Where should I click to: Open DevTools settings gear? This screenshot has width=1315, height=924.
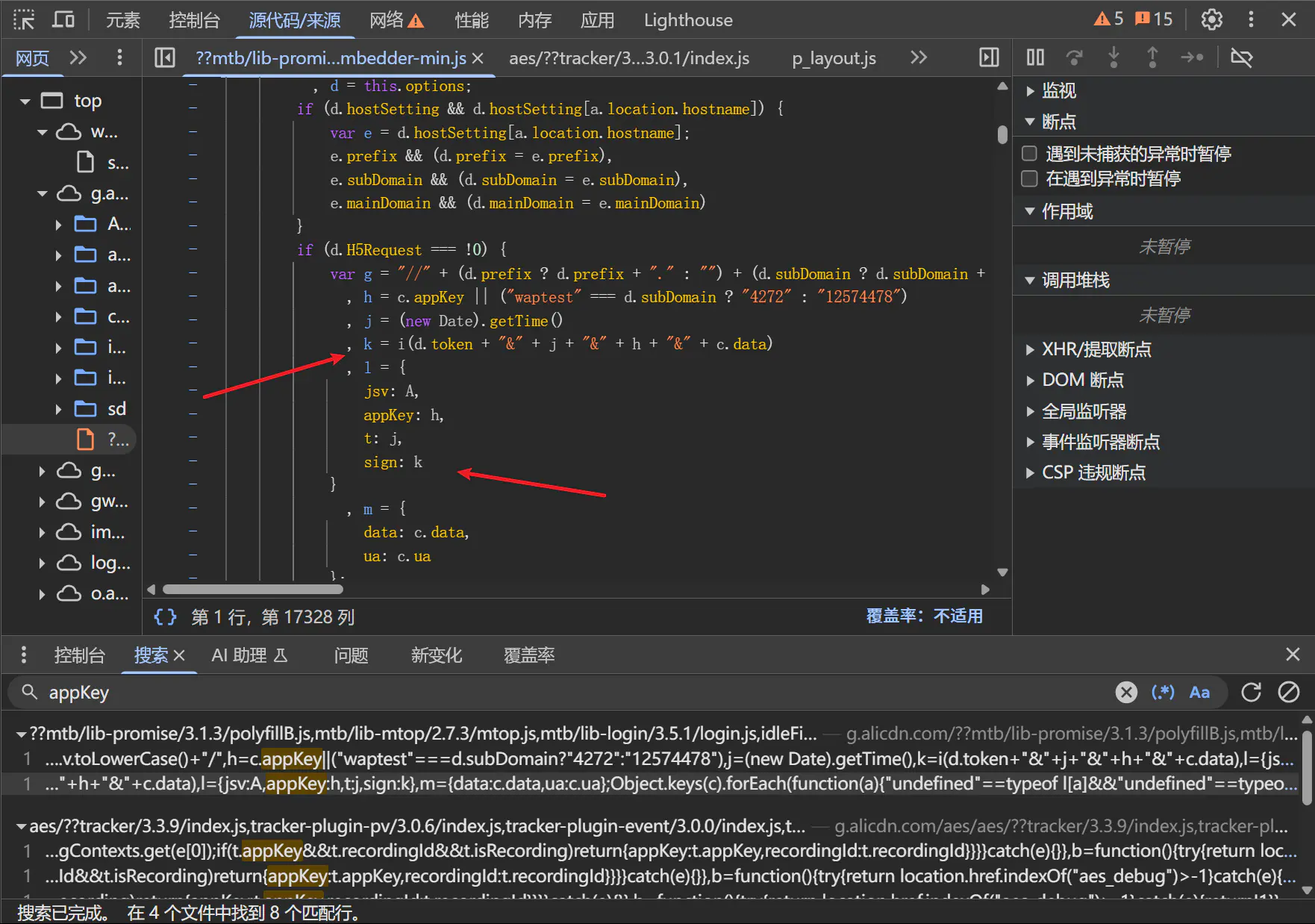tap(1211, 20)
